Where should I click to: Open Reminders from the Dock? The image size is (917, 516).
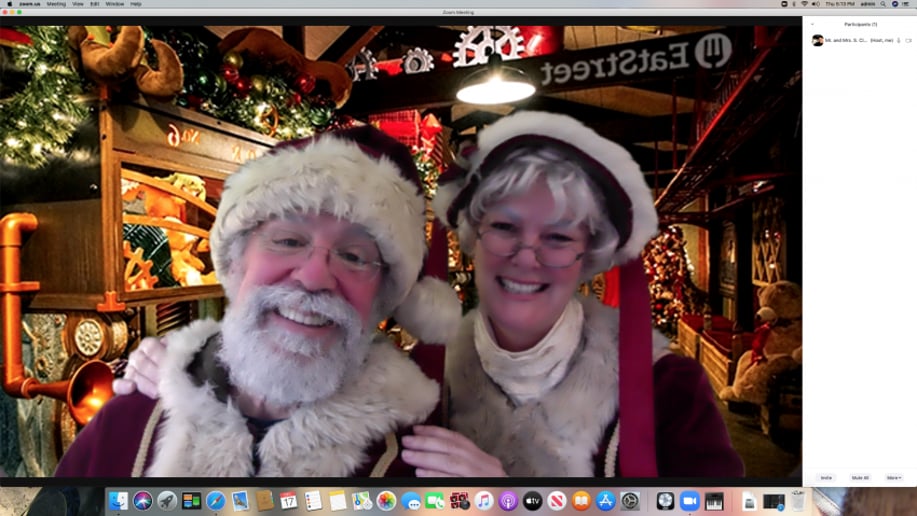click(313, 501)
